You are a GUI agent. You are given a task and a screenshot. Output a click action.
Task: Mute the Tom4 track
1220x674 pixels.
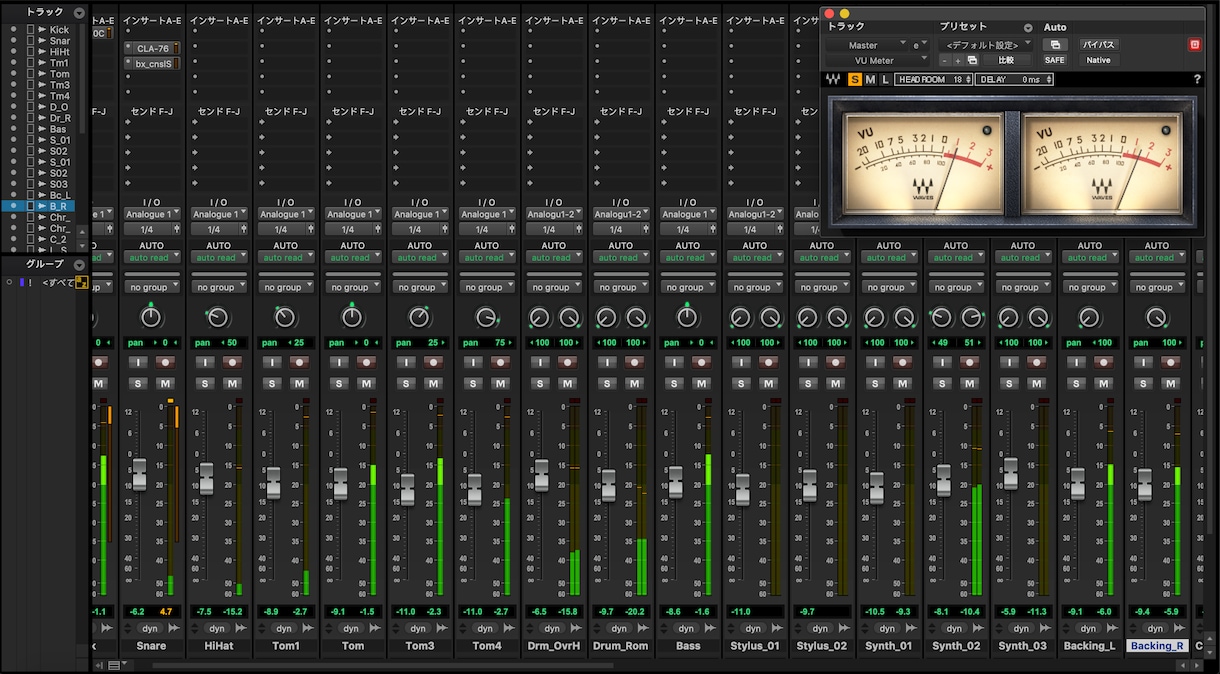[x=500, y=384]
